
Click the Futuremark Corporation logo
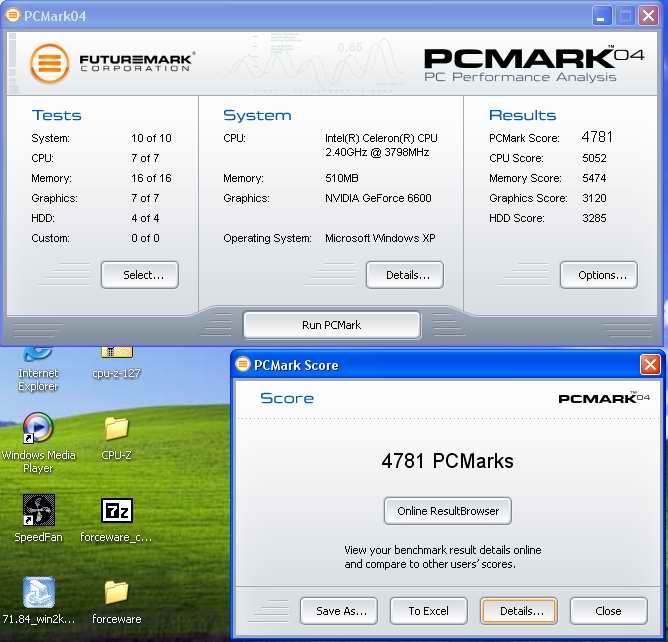pos(112,63)
